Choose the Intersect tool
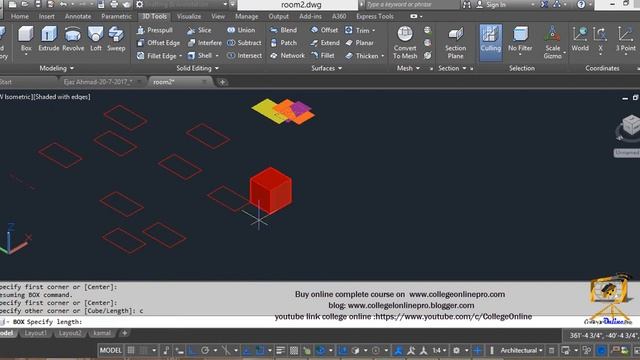Viewport: 640px width, 360px height. 244,56
